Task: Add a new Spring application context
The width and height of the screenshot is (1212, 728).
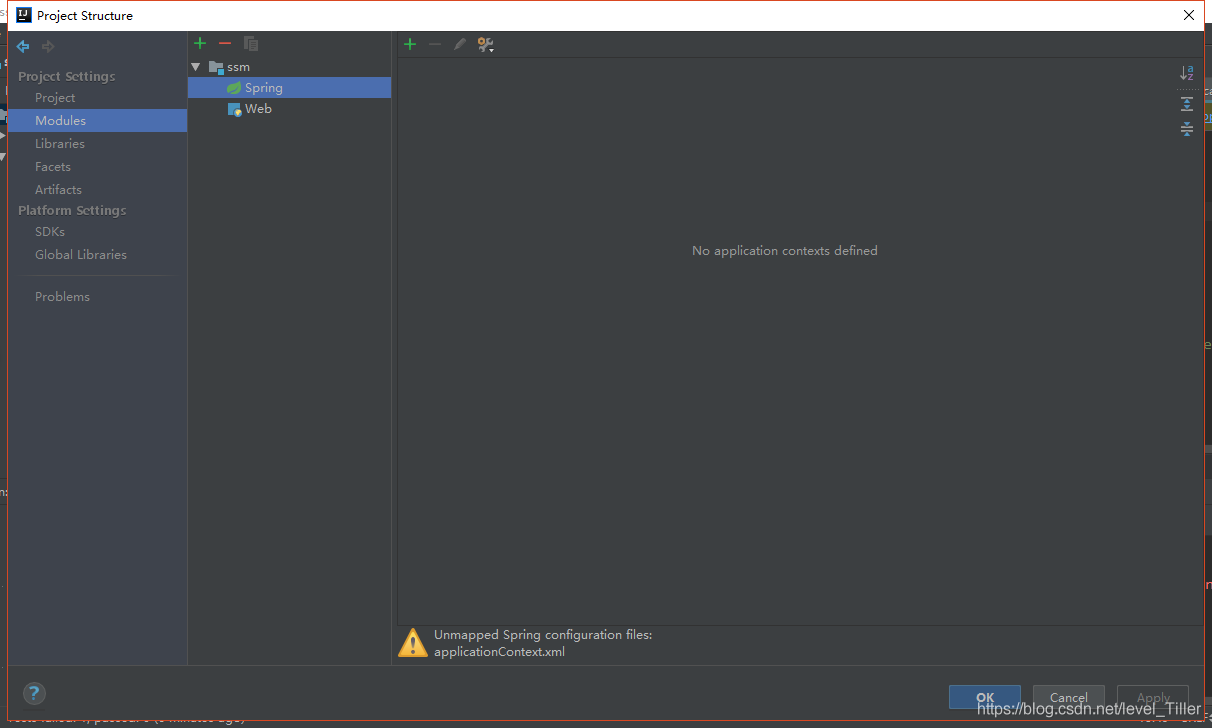Action: pyautogui.click(x=410, y=44)
